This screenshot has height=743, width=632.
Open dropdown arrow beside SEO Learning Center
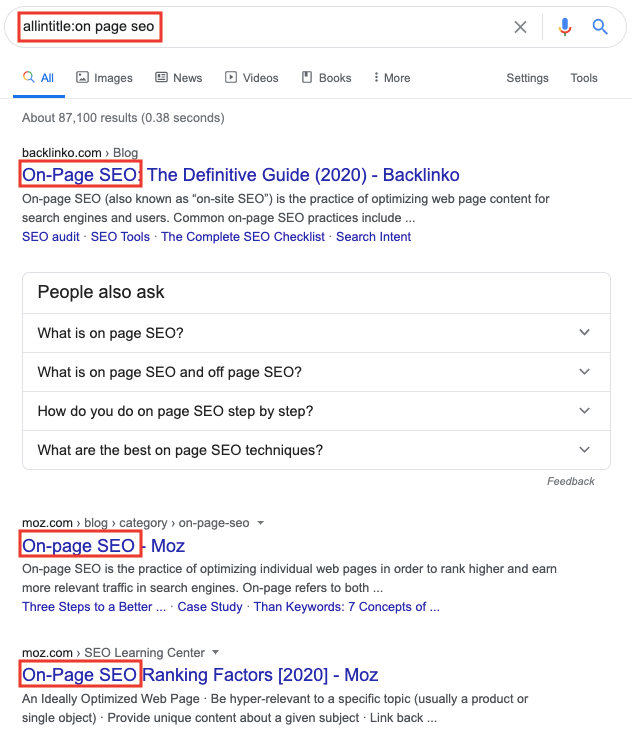[x=215, y=652]
